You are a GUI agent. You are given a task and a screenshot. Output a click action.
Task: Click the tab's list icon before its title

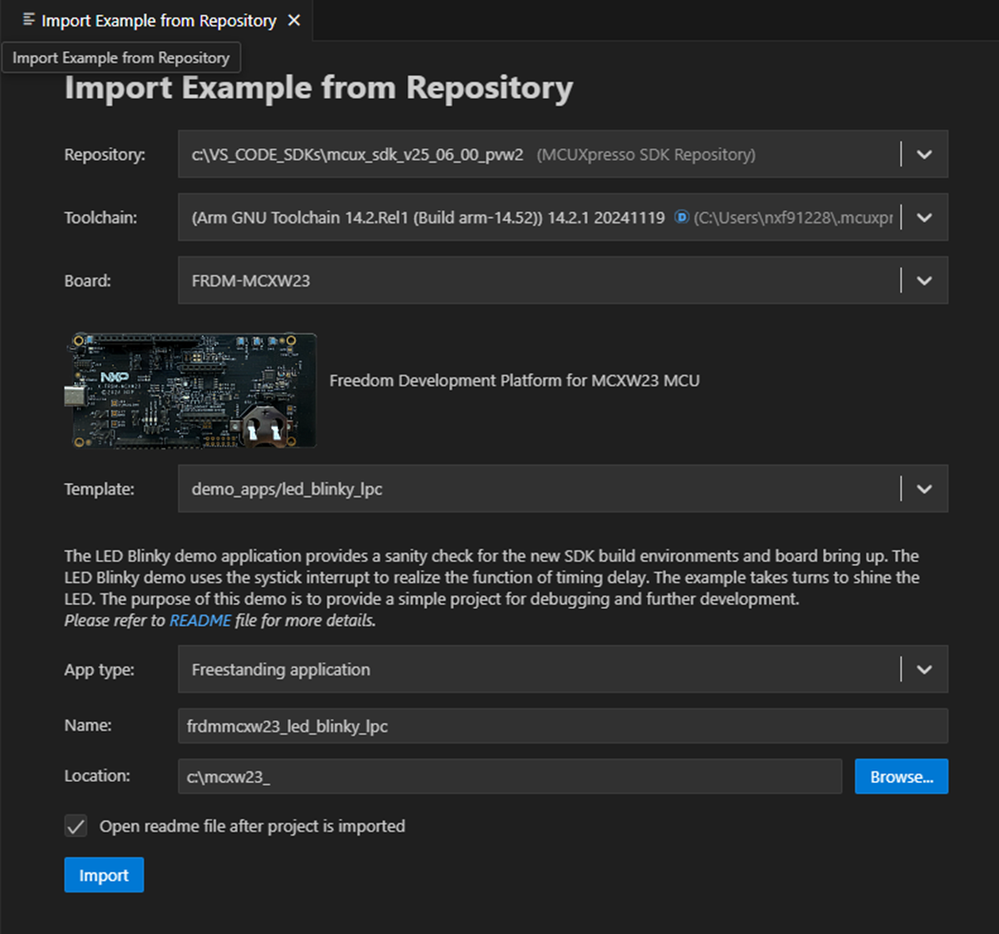coord(29,20)
